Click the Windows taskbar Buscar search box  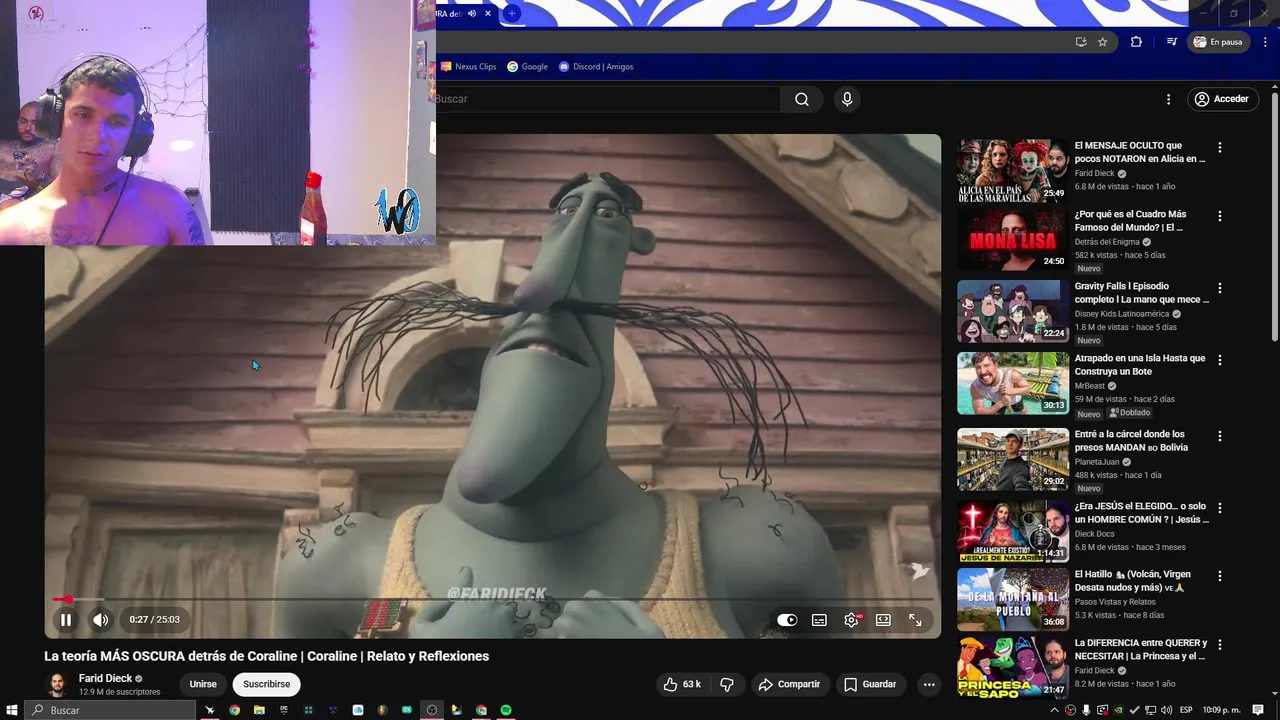pyautogui.click(x=111, y=710)
